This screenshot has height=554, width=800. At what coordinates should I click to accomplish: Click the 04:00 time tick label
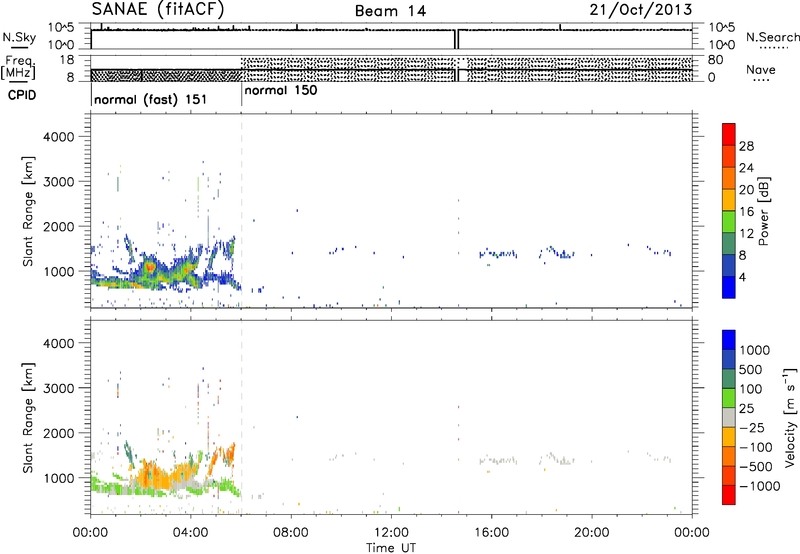point(191,533)
